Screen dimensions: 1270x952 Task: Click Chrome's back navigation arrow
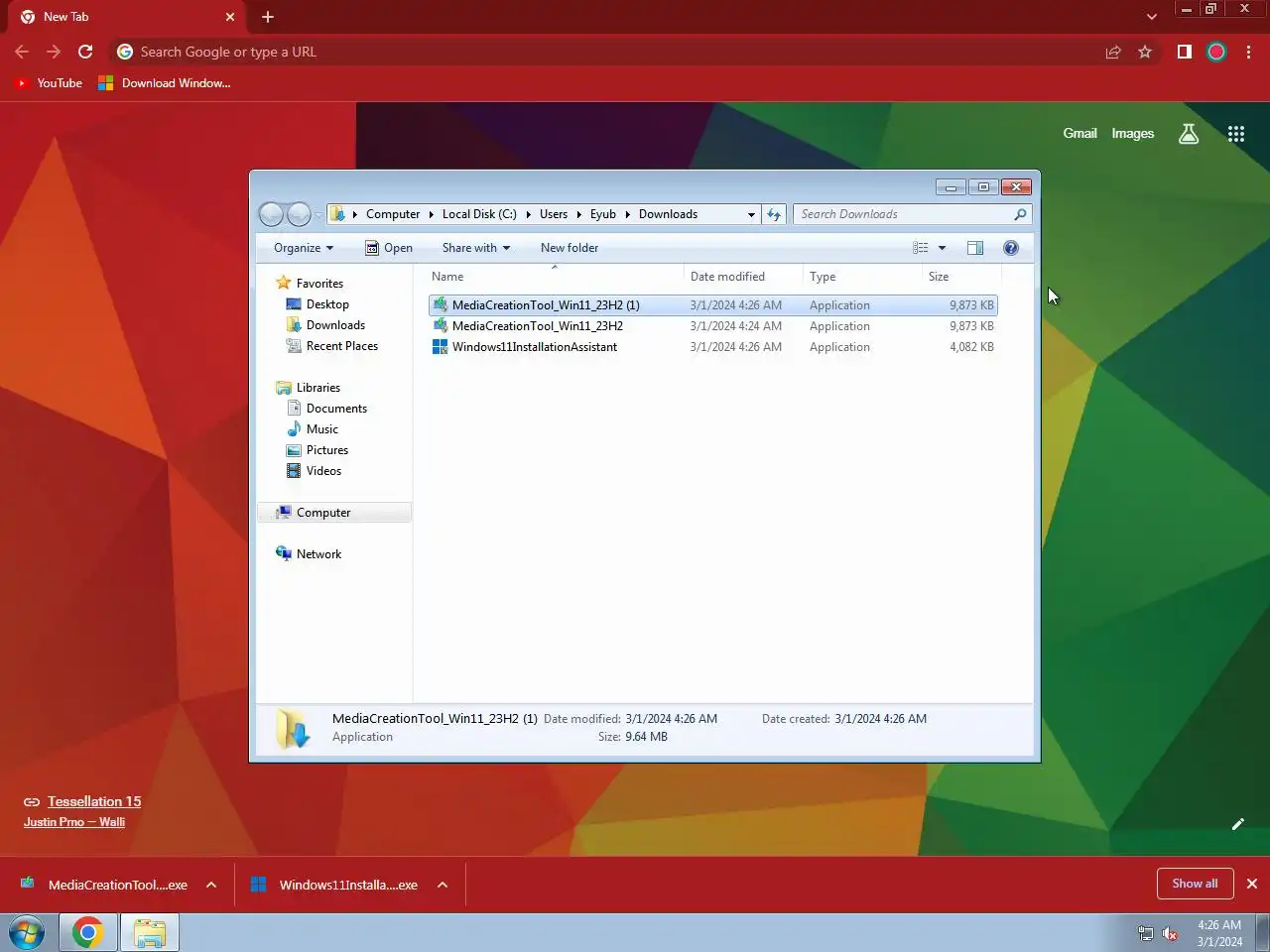pyautogui.click(x=22, y=52)
